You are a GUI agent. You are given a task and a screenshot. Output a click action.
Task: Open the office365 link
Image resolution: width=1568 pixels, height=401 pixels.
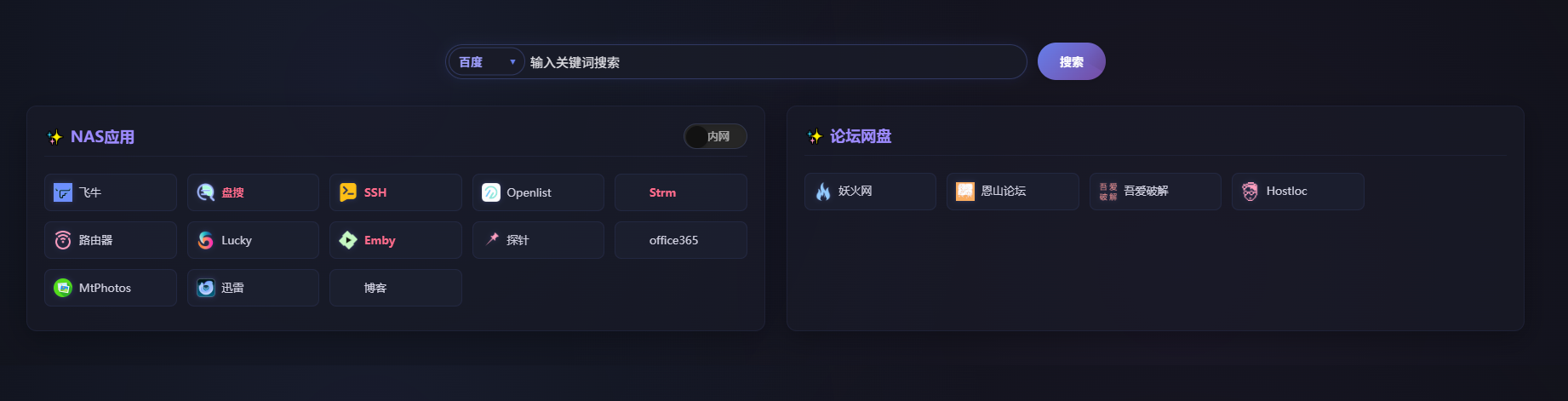pos(673,240)
